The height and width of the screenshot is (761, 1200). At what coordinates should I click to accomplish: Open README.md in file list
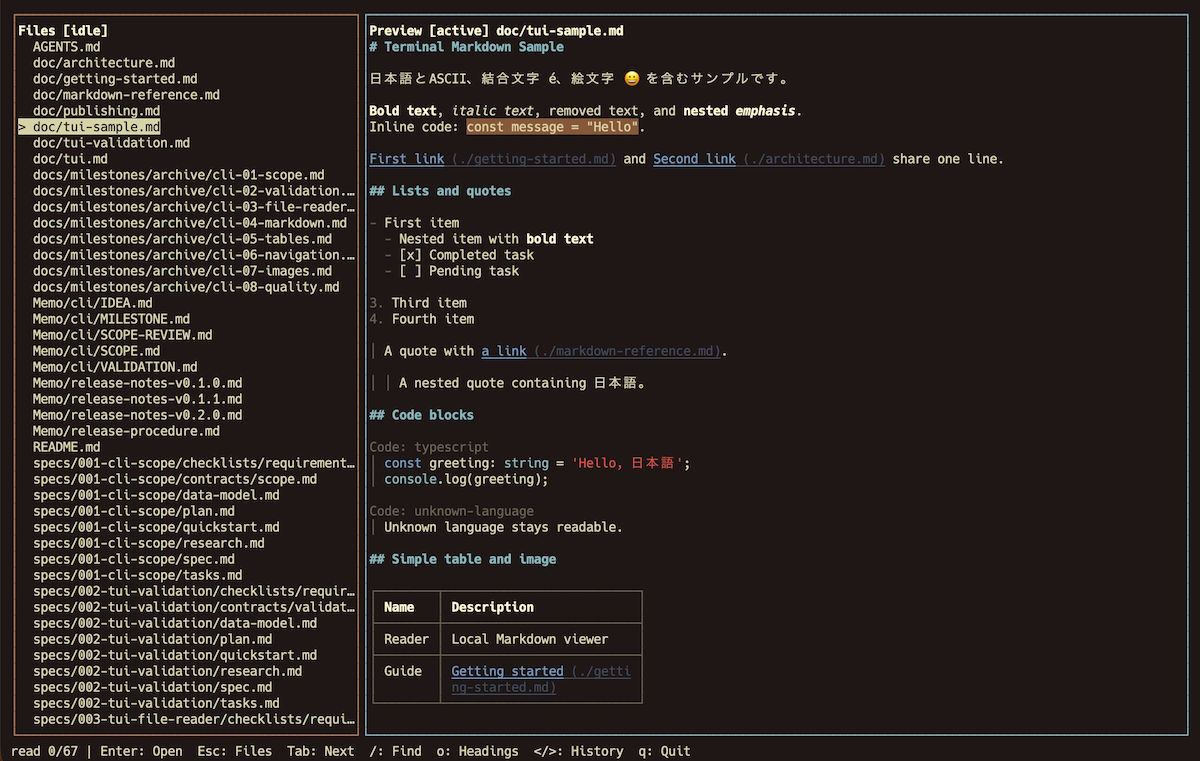click(66, 447)
